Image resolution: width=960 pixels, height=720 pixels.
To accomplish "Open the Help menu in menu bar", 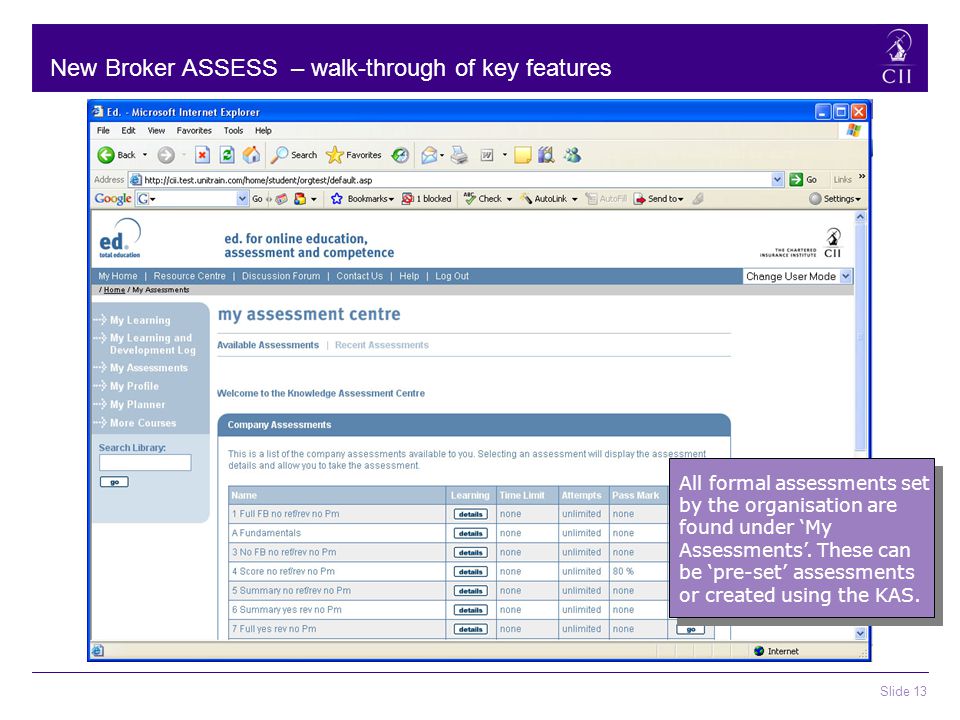I will (x=263, y=130).
